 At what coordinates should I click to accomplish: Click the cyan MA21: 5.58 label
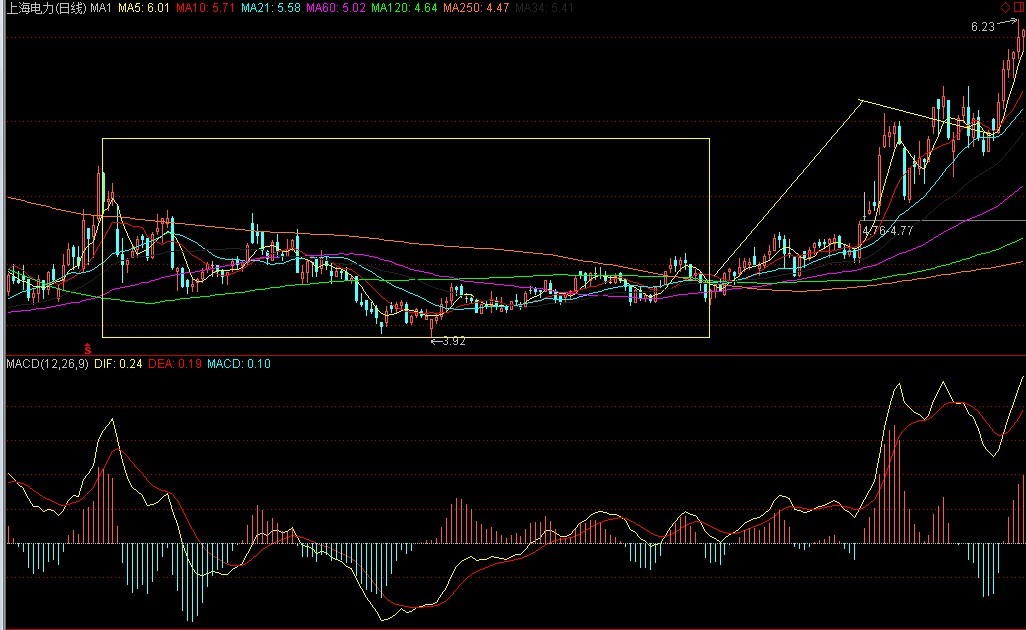[270, 8]
